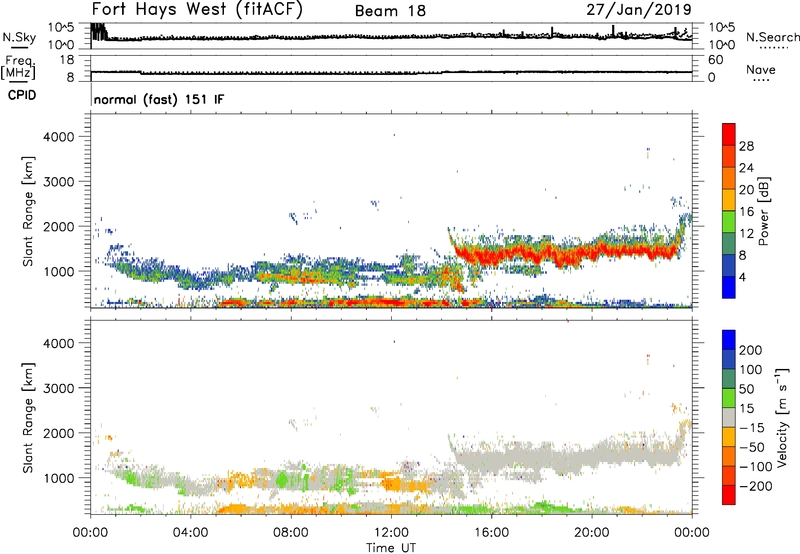Click the '20:00' time tick label

[x=592, y=533]
